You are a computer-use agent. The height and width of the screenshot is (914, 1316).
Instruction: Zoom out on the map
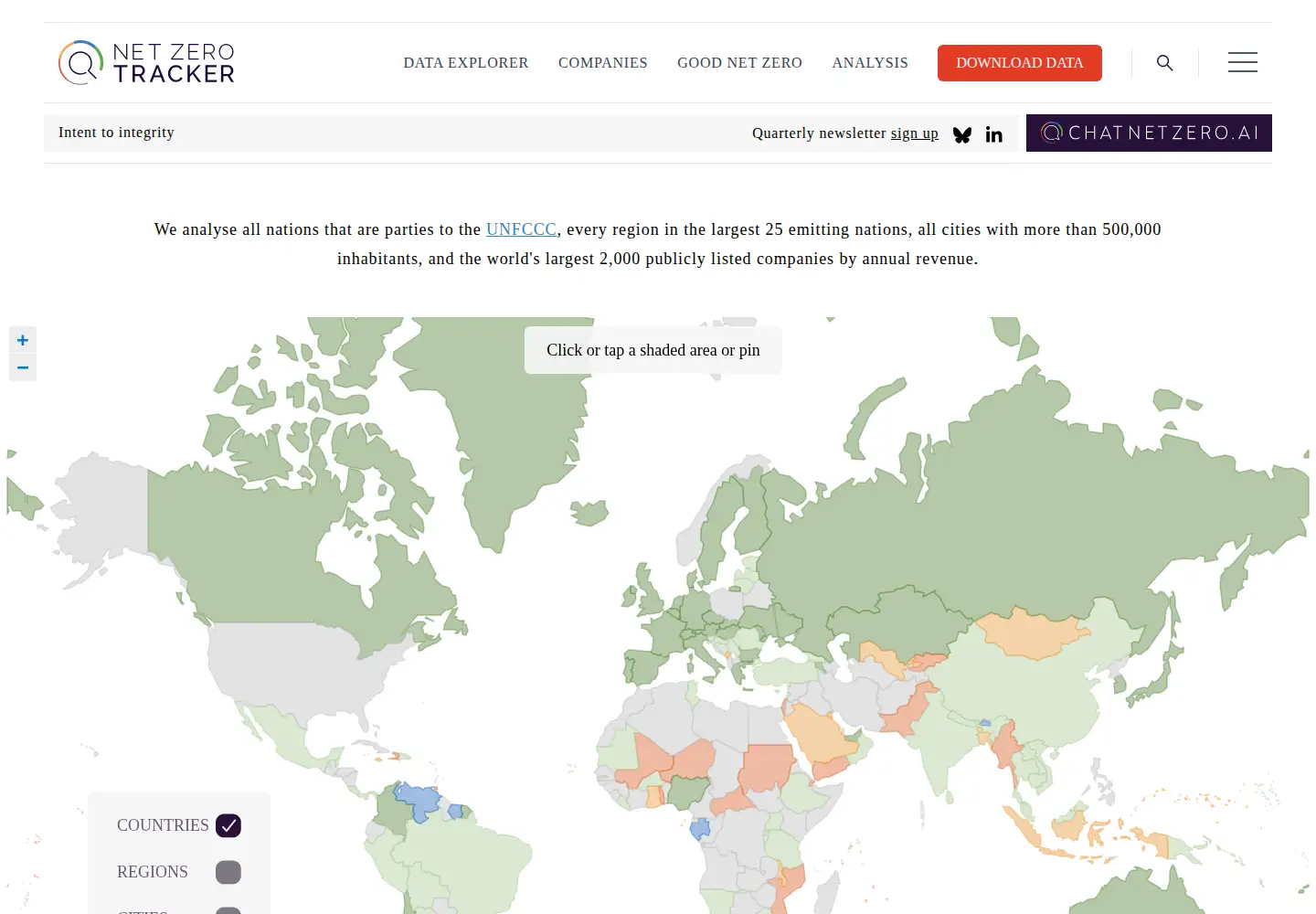23,367
